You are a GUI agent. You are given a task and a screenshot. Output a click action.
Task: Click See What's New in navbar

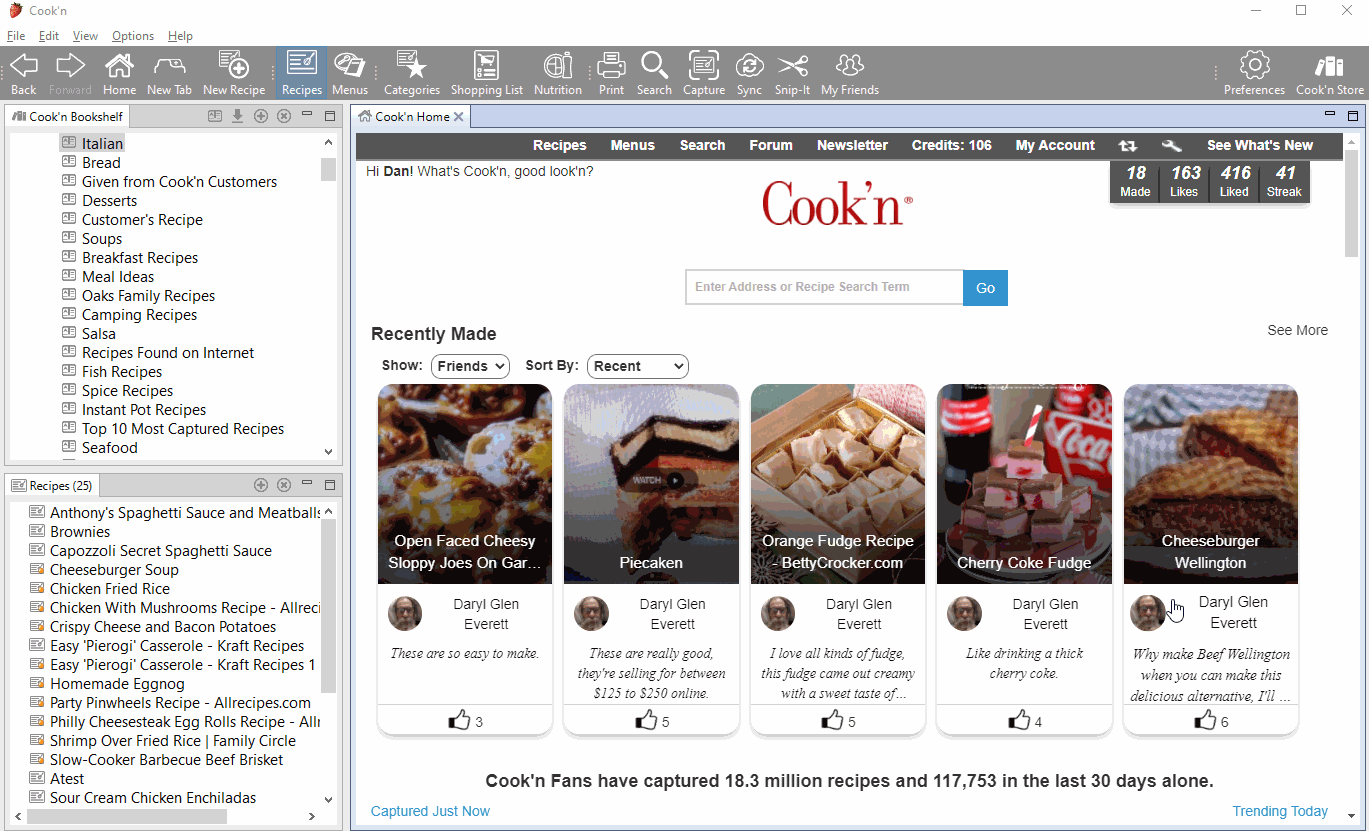coord(1260,145)
